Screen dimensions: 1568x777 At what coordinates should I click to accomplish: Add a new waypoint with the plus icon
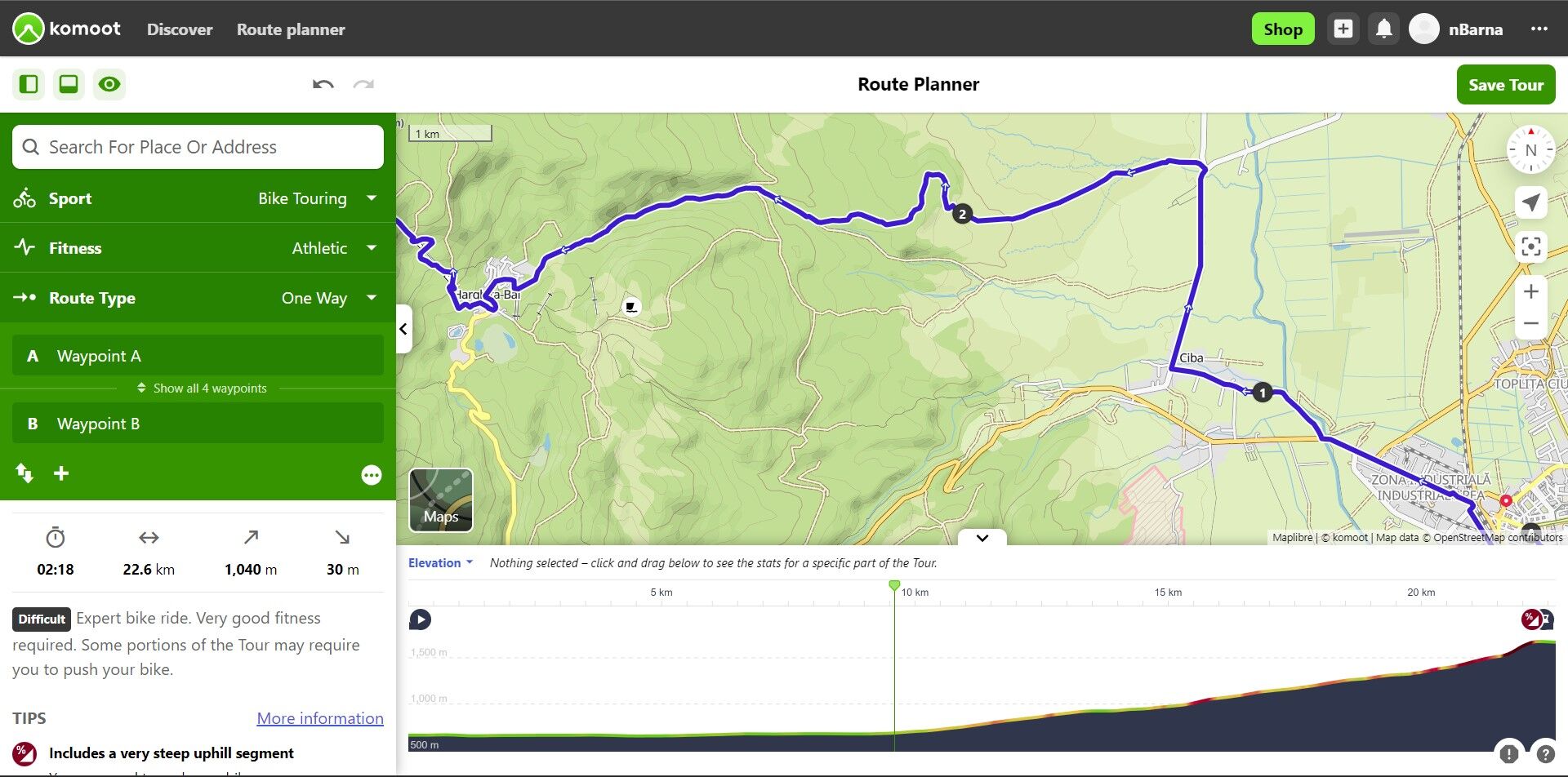[61, 473]
